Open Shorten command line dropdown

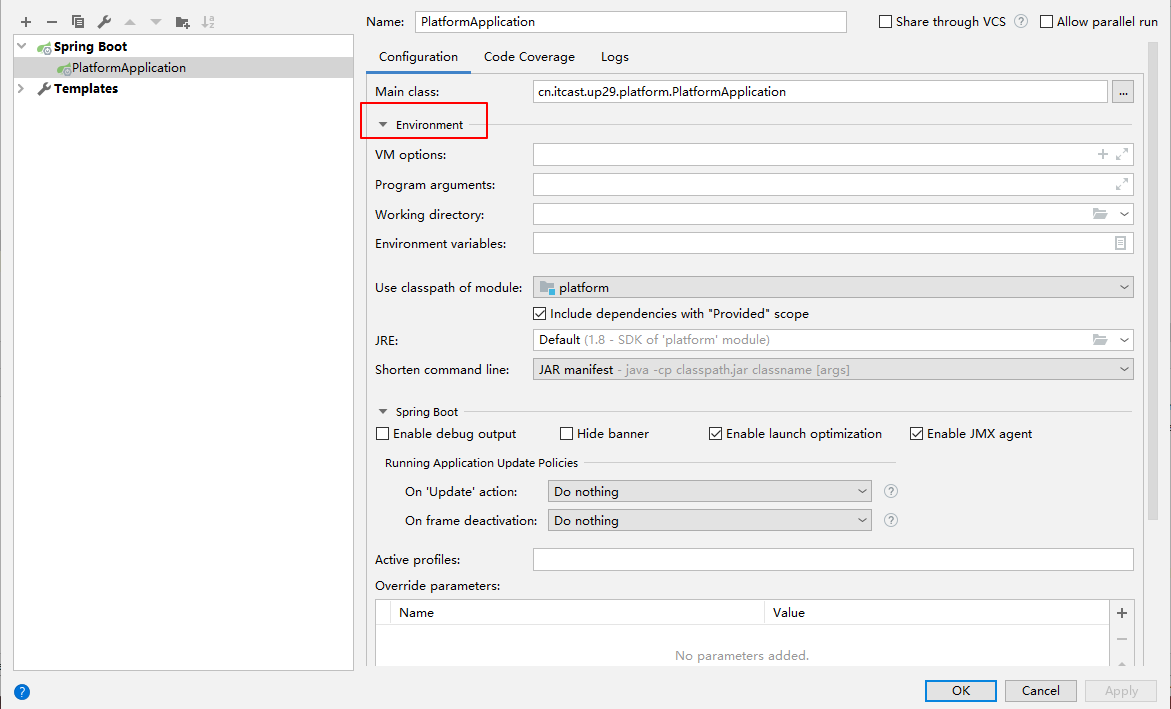[1124, 369]
